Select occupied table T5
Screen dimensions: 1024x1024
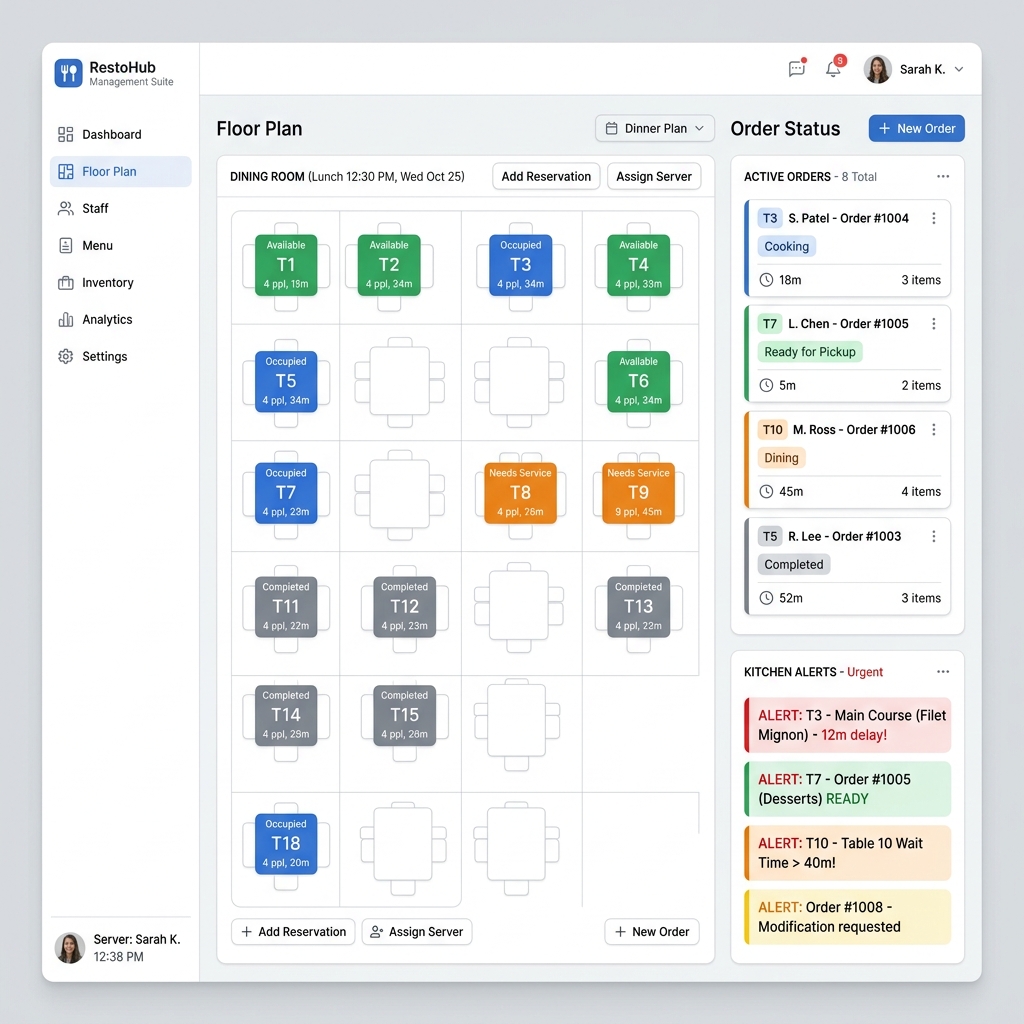tap(286, 381)
